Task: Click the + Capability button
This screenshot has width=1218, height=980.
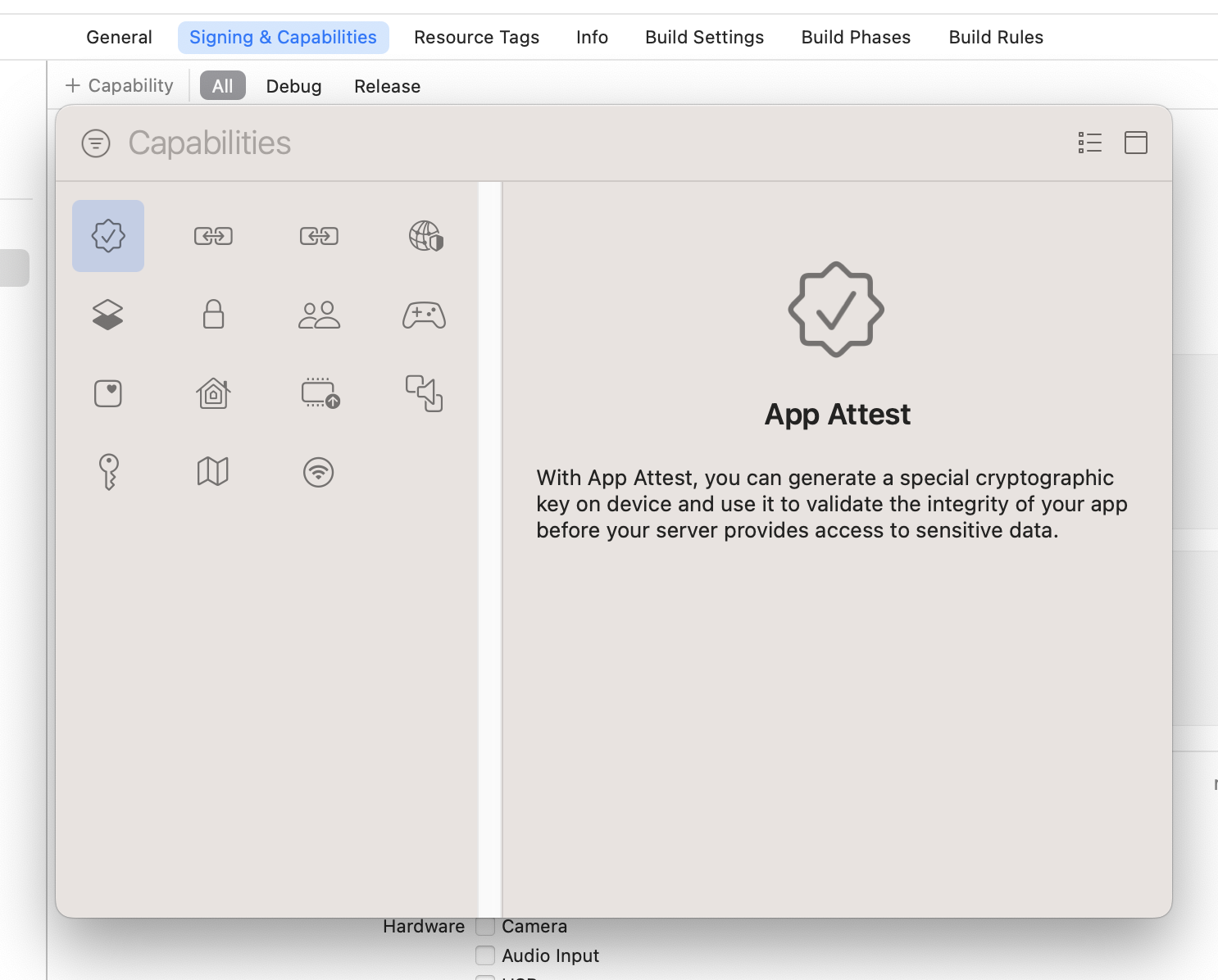Action: (x=119, y=85)
